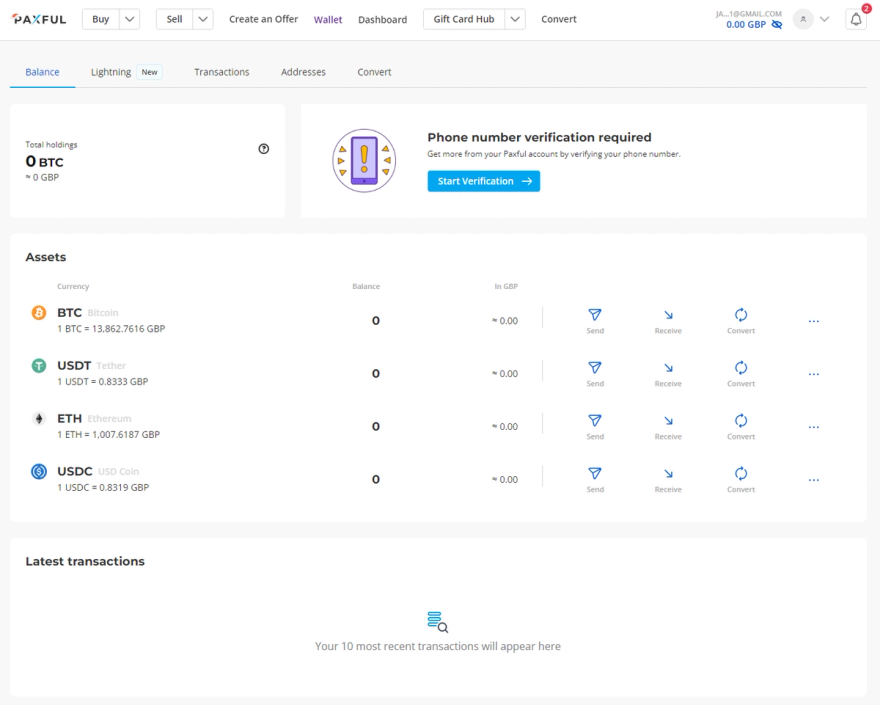This screenshot has height=705, width=880.
Task: Toggle balance visibility eye icon
Action: point(777,25)
